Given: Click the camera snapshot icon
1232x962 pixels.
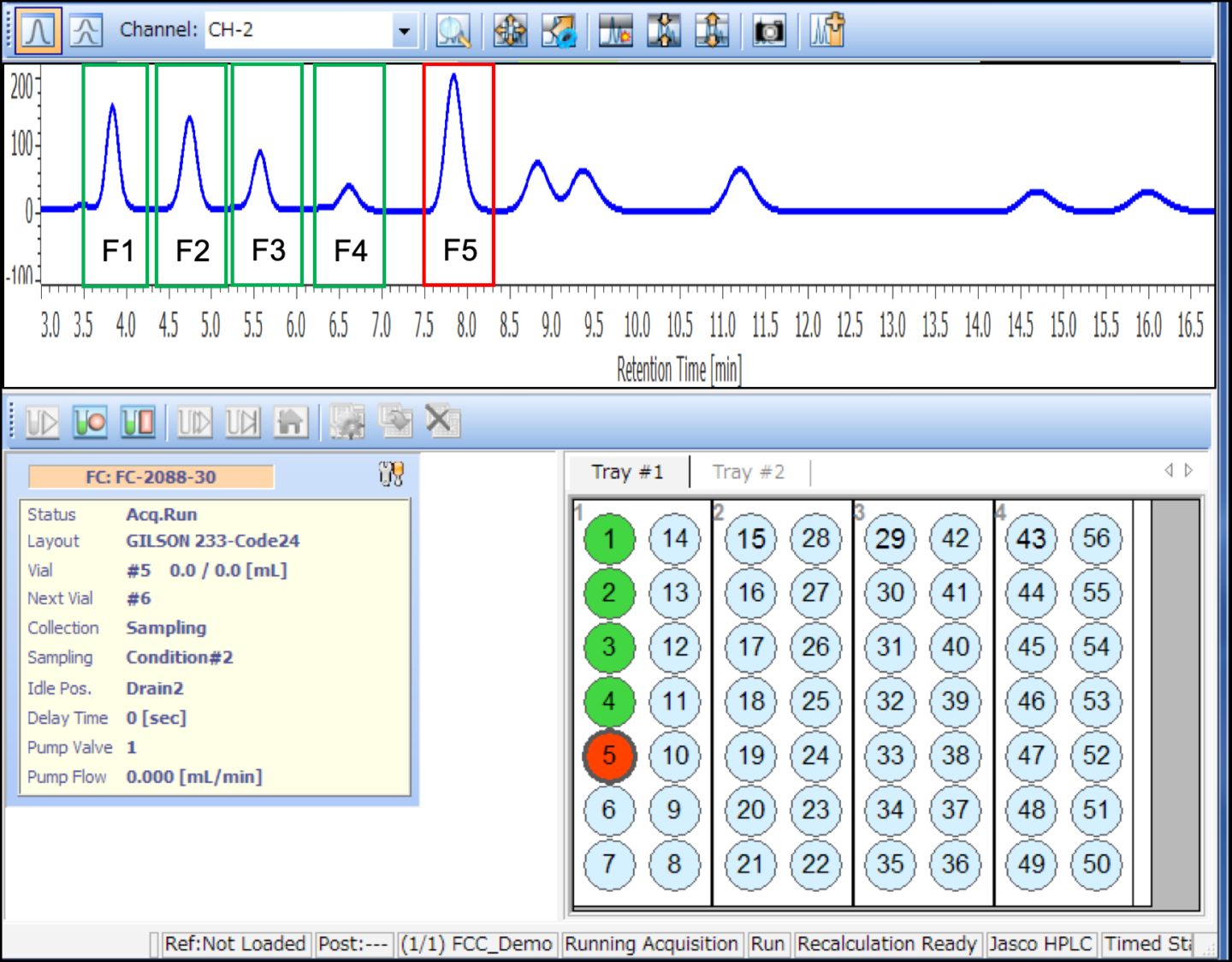Looking at the screenshot, I should (768, 31).
